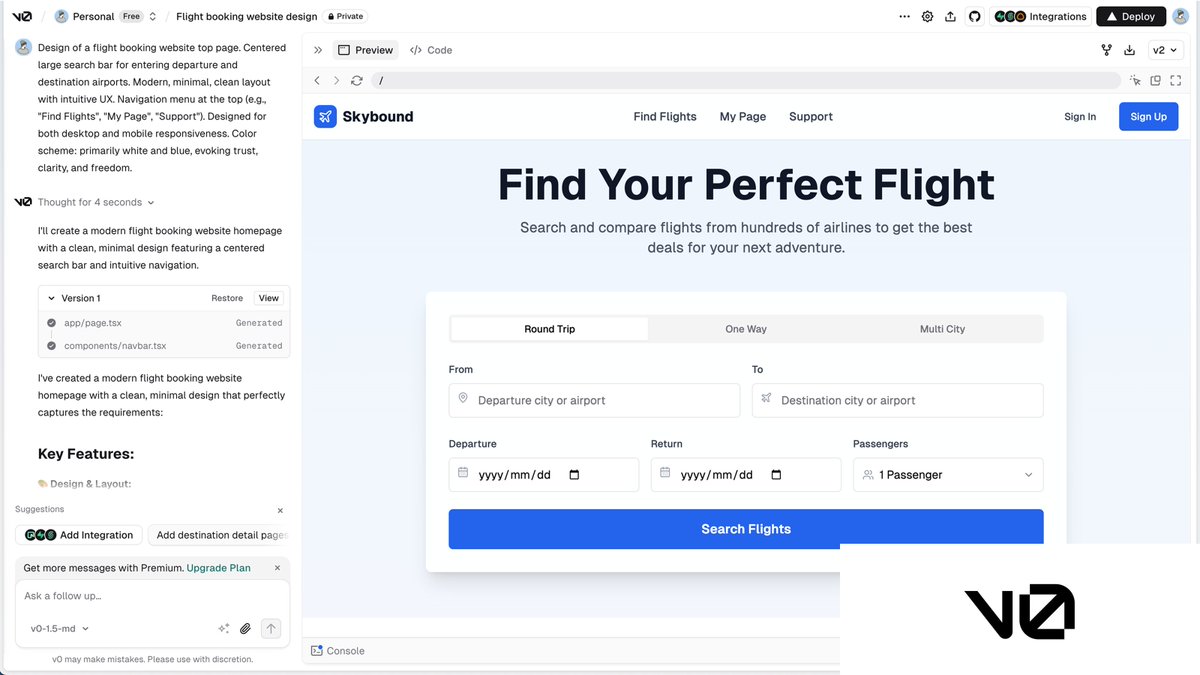Open Find Flights nav link
The image size is (1200, 675).
(665, 117)
